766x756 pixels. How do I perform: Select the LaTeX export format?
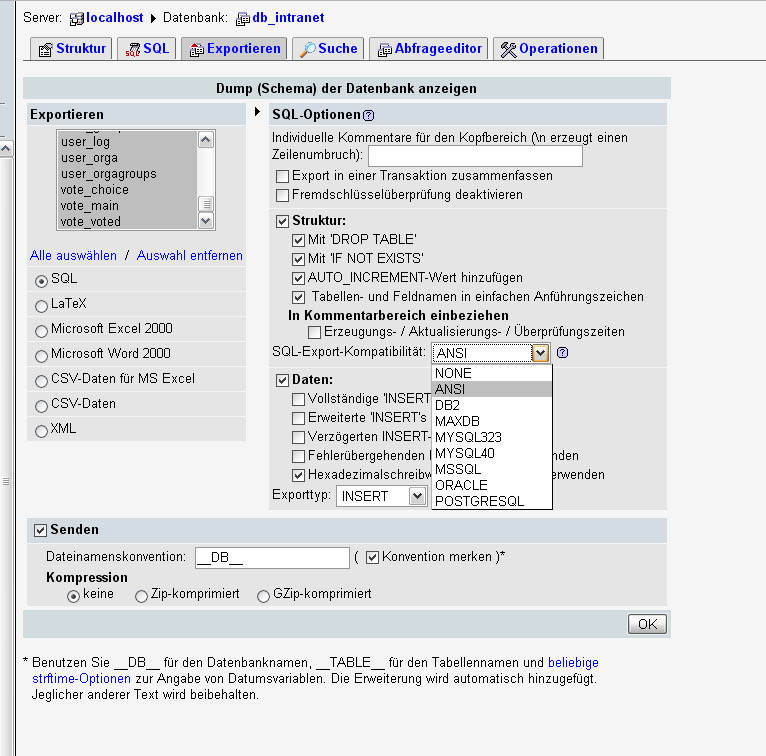(x=41, y=305)
